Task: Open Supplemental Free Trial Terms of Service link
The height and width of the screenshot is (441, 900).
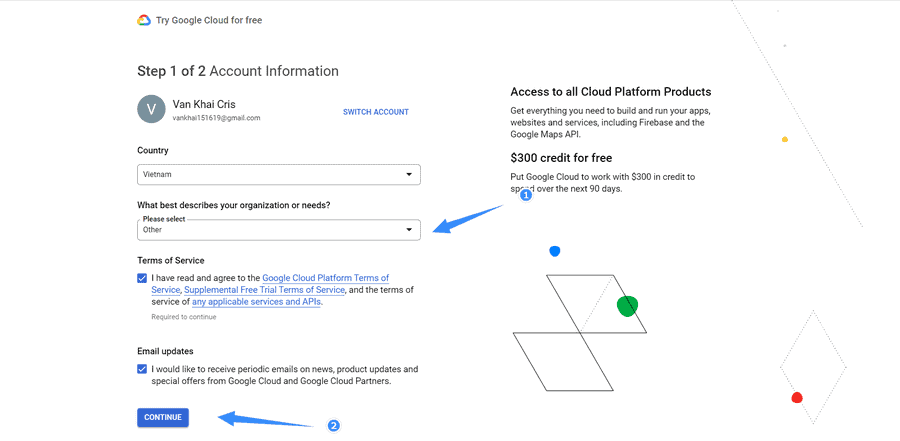Action: tap(265, 290)
